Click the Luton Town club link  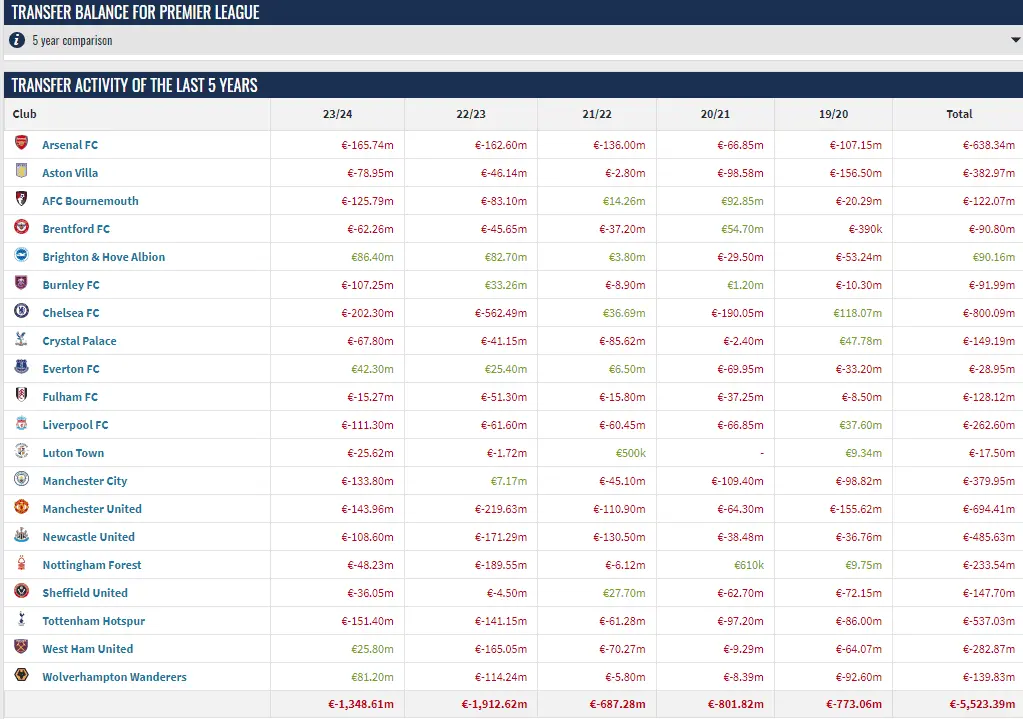point(73,453)
